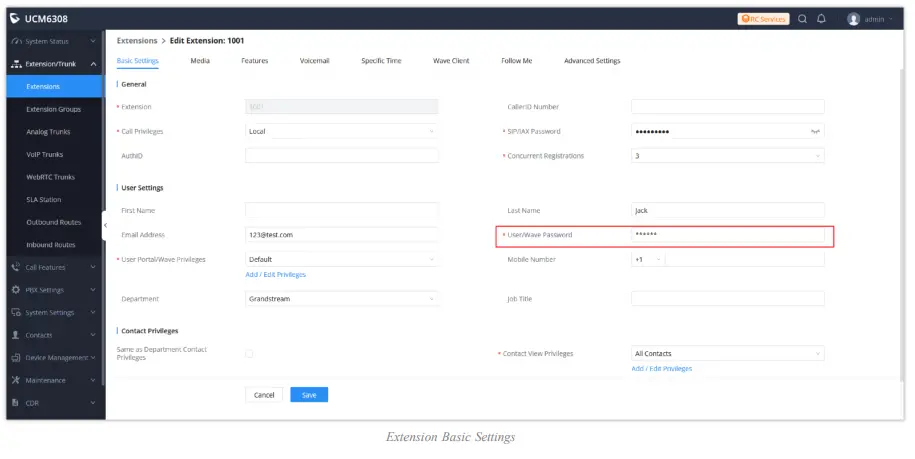Click the Cancel button
915x459 pixels.
[264, 395]
